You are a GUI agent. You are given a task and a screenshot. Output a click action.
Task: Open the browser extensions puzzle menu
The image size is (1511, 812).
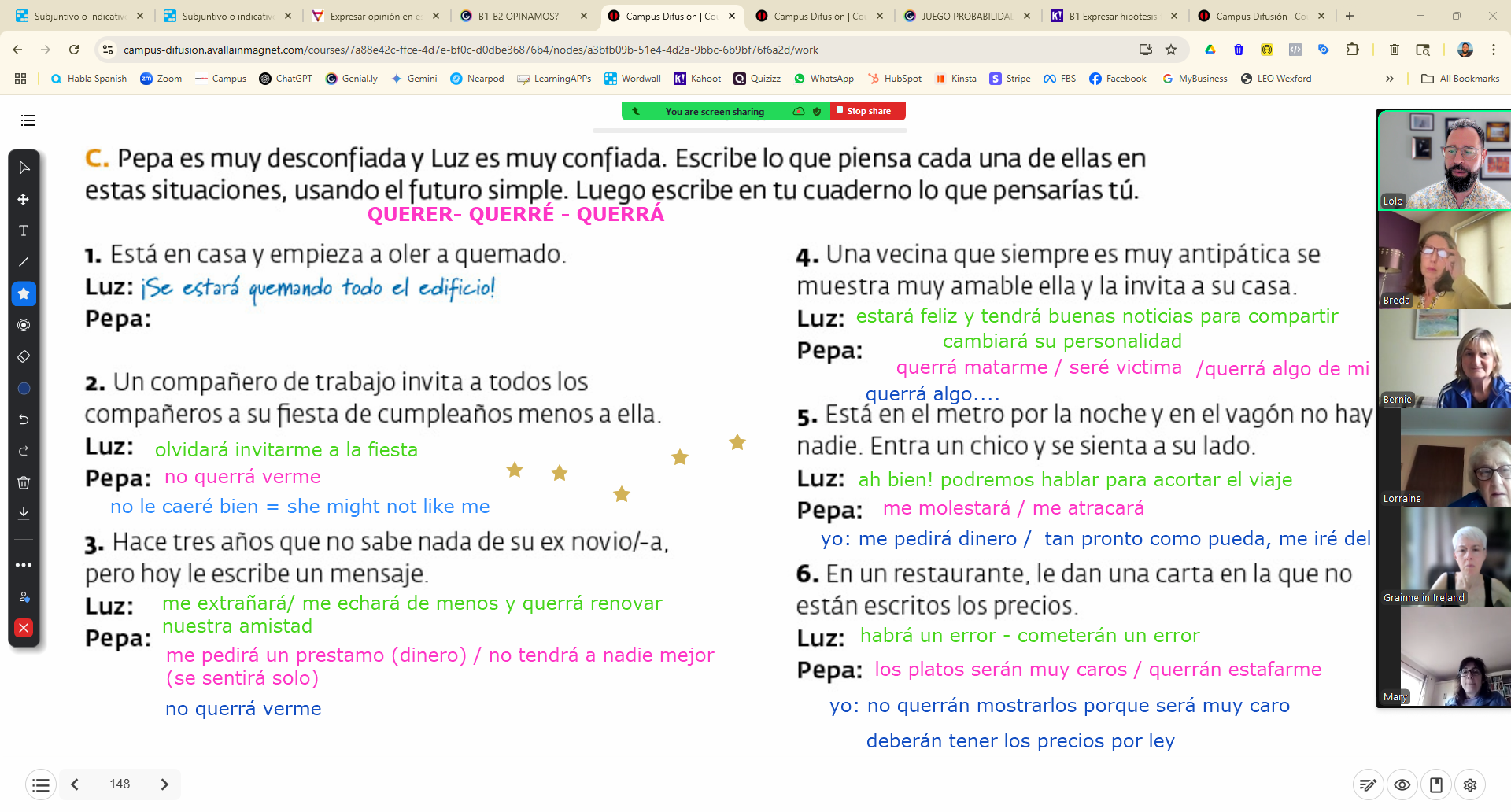click(1352, 50)
